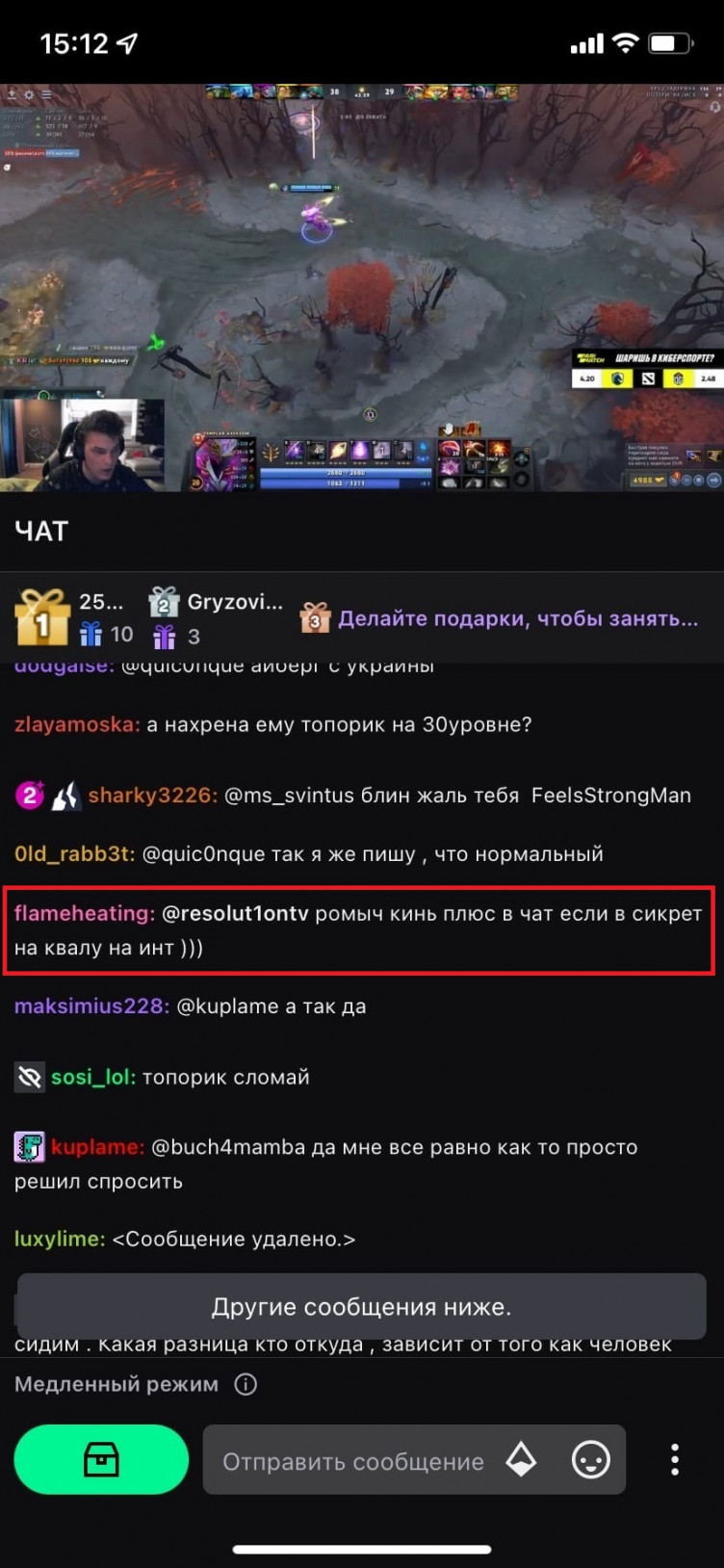Open the first-place gold gift leaderboard icon
Viewport: 724px width, 1568px height.
tap(42, 616)
